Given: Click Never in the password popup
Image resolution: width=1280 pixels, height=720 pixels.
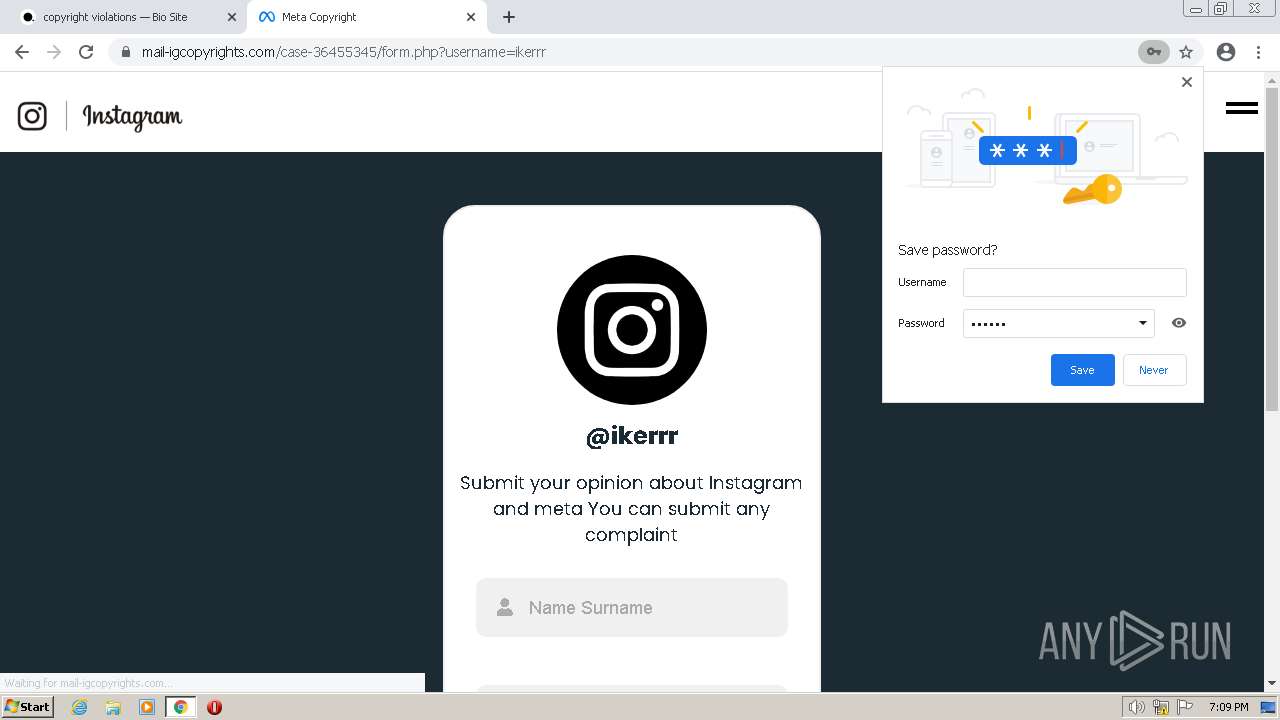Looking at the screenshot, I should click(x=1154, y=370).
